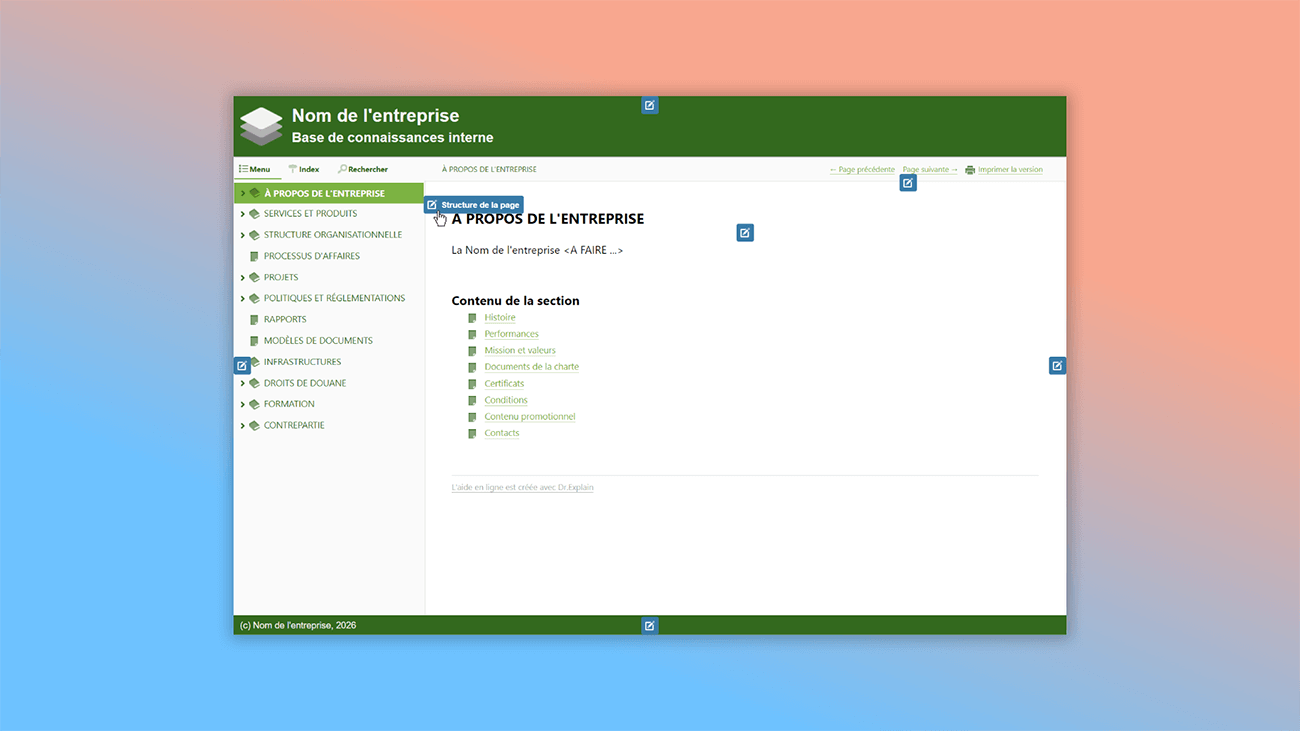Click the edit icon in the footer bar

[650, 625]
